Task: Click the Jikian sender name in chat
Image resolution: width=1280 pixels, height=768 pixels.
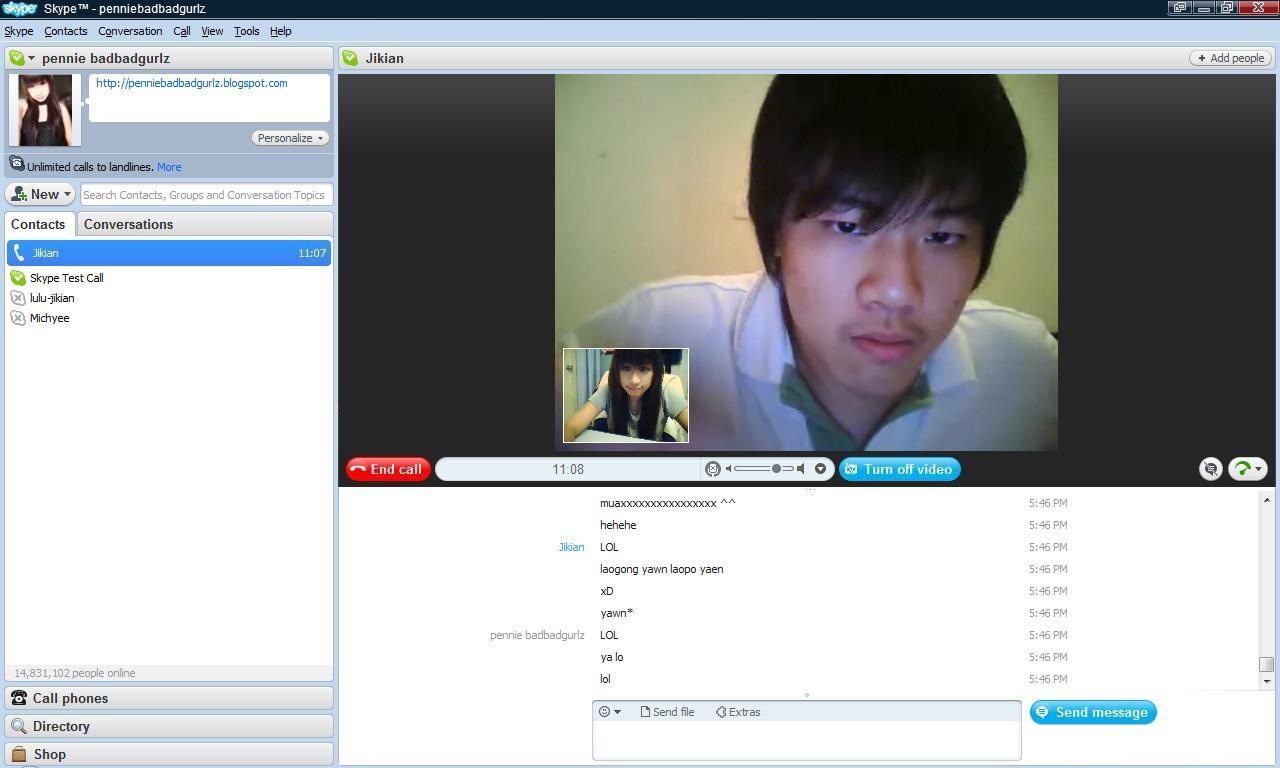Action: coord(571,547)
